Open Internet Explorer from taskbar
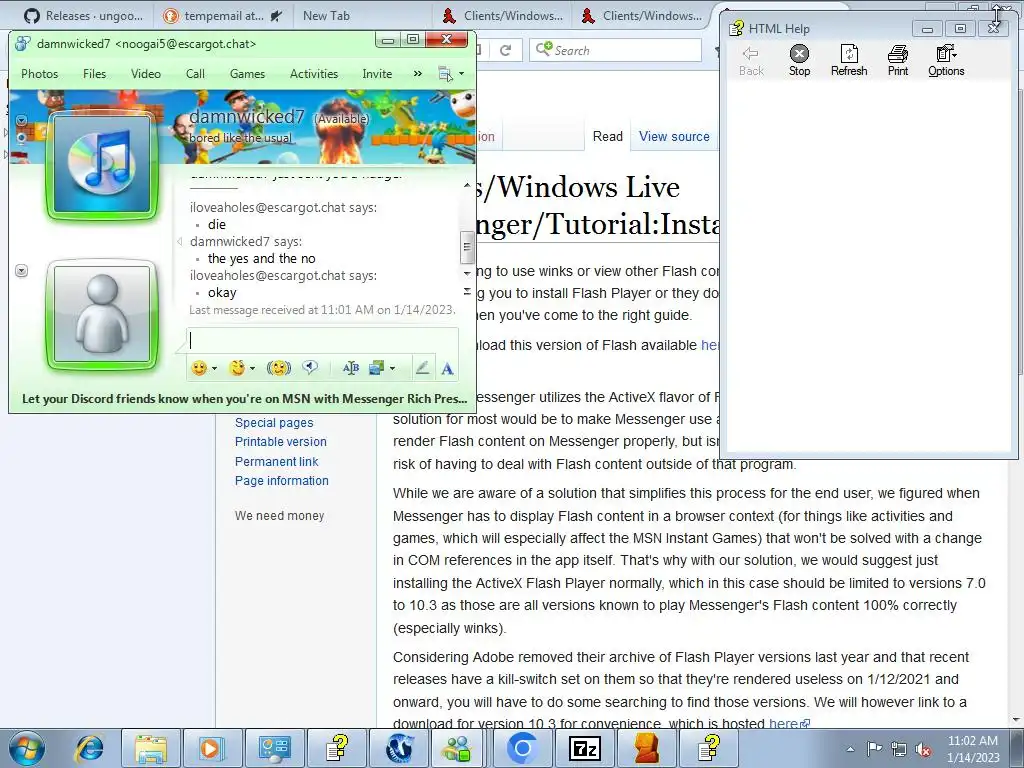The image size is (1024, 768). tap(89, 748)
